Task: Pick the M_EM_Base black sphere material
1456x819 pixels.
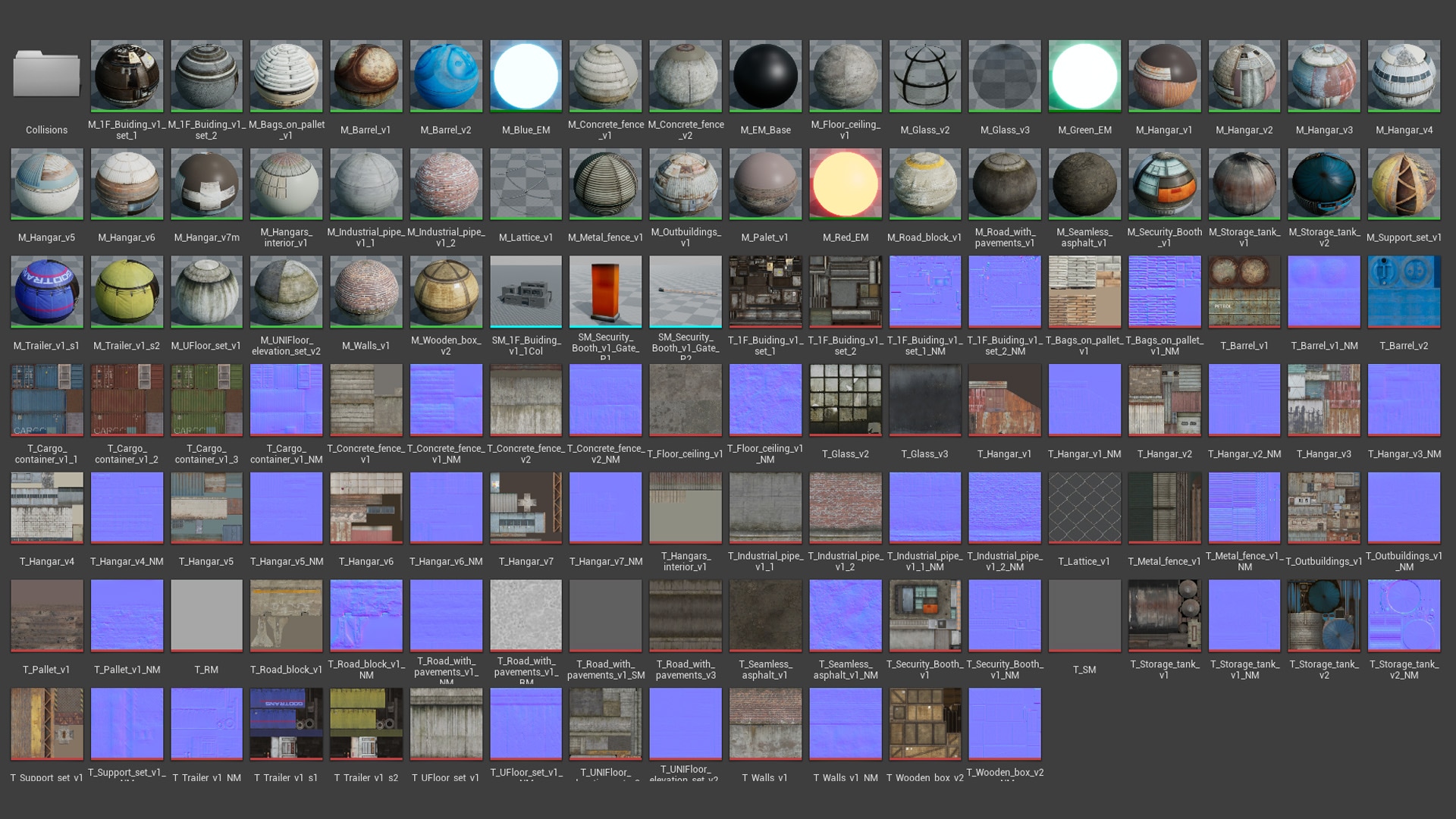Action: pyautogui.click(x=765, y=76)
